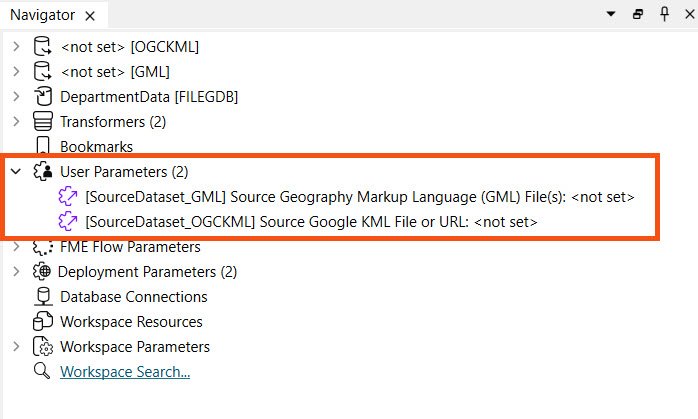Screen dimensions: 698x419
Task: Select FME Flow Parameters tree item
Action: point(130,247)
